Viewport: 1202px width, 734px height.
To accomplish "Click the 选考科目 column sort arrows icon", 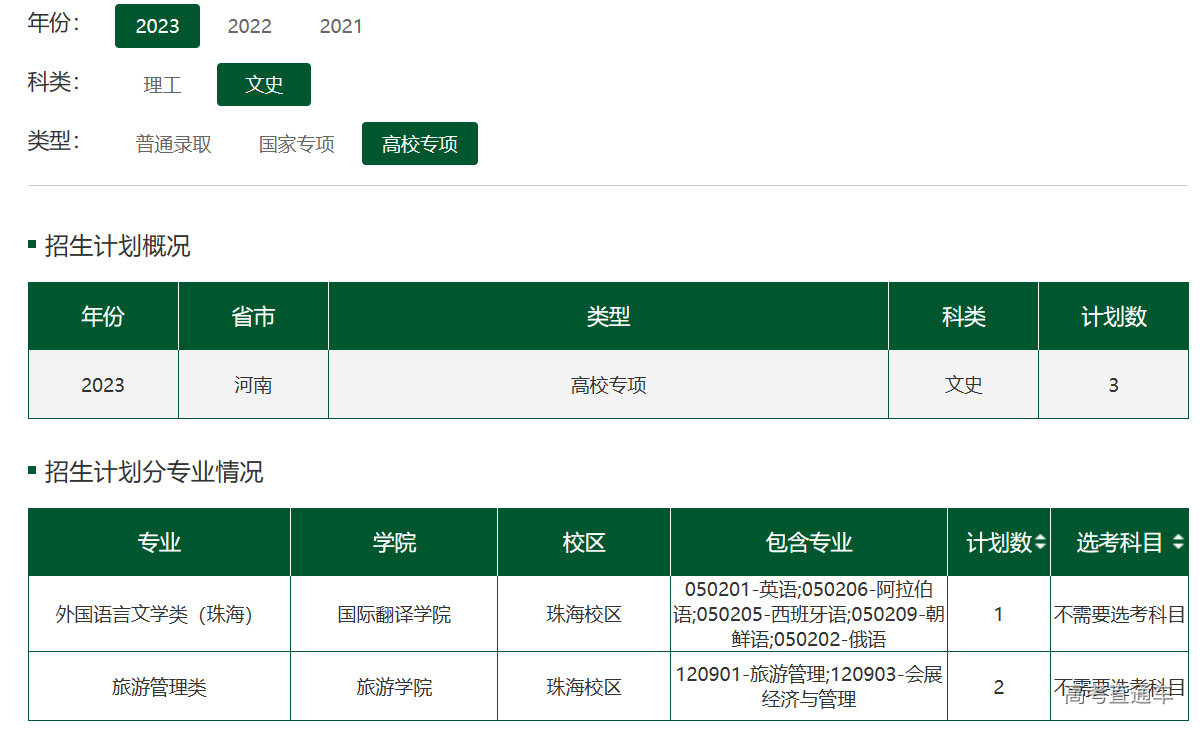I will coord(1178,543).
